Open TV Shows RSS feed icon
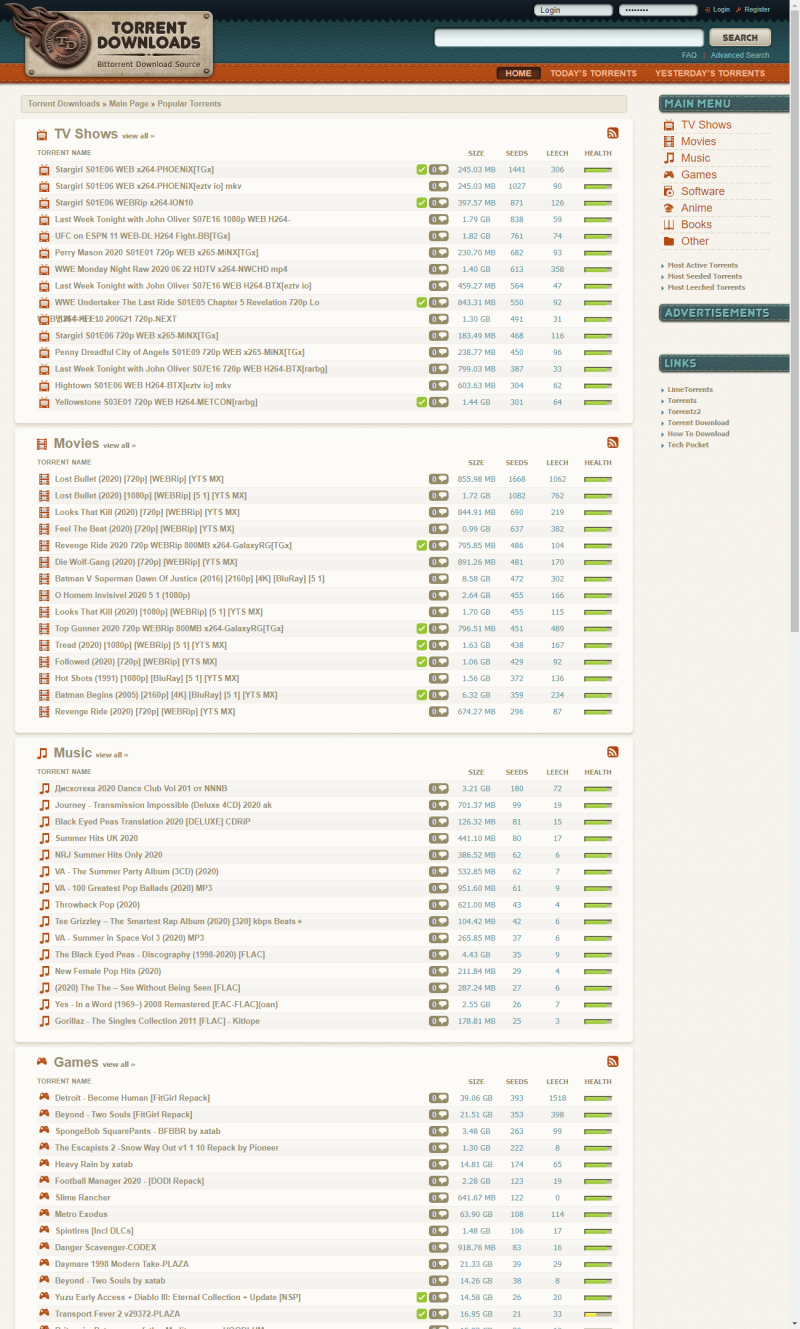 pos(613,133)
